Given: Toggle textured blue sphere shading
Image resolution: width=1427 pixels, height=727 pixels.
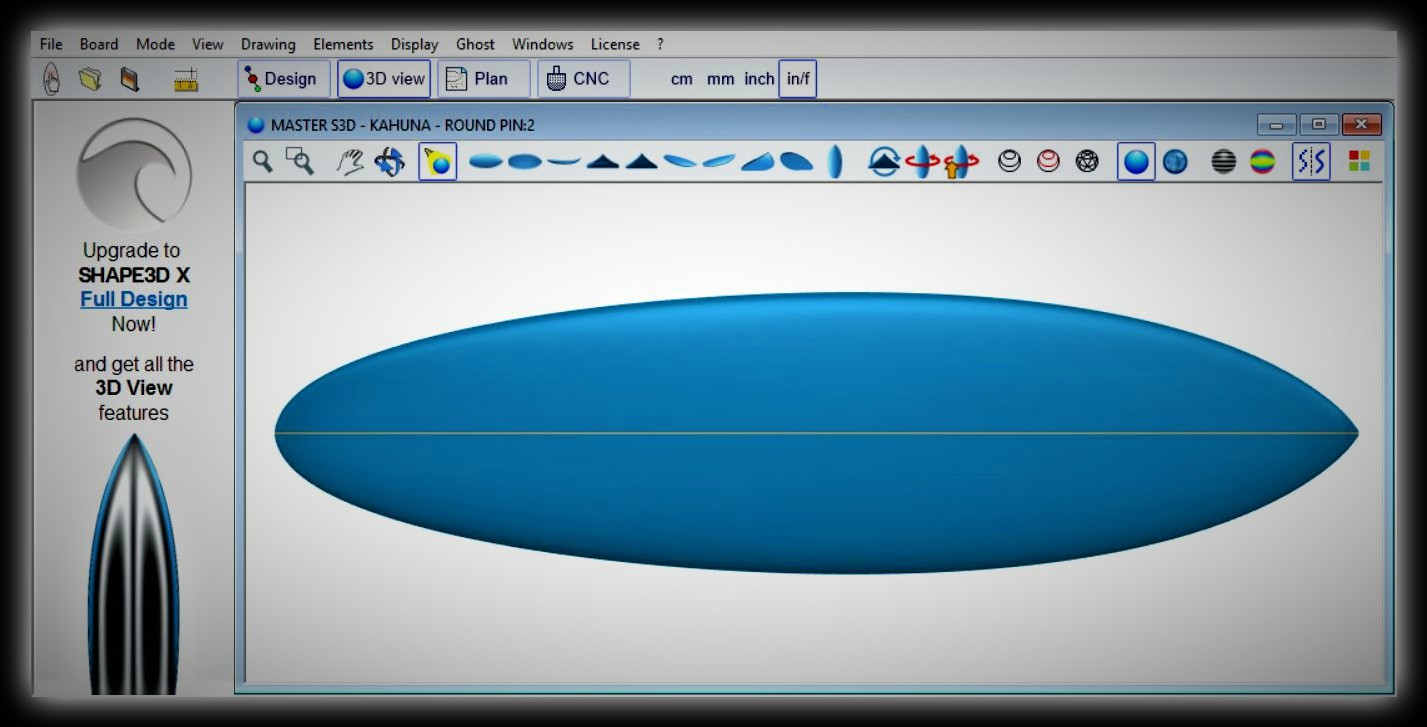Looking at the screenshot, I should click(x=1175, y=161).
